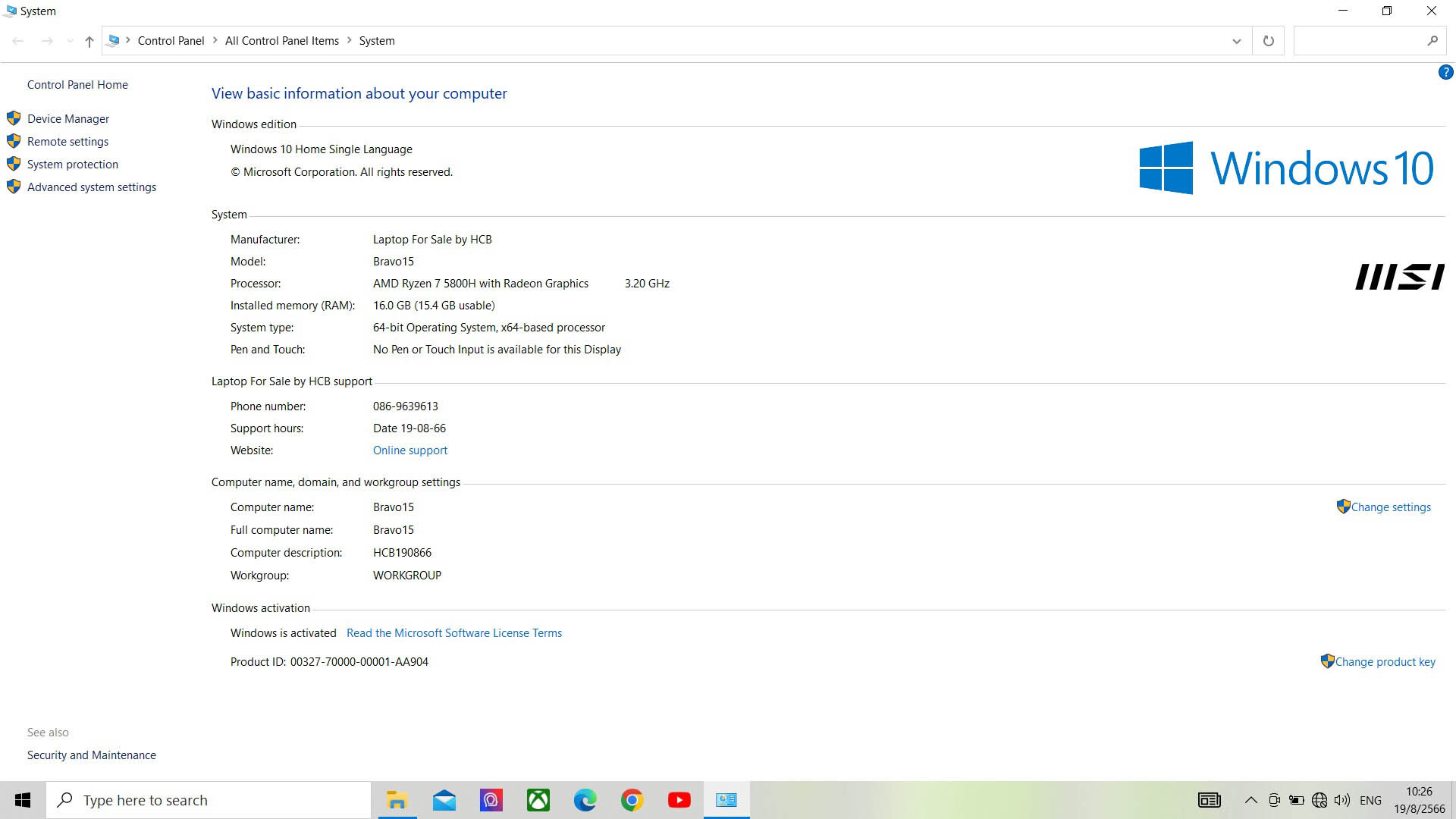Click the shield icon beside Change product key
The width and height of the screenshot is (1456, 819).
[x=1327, y=661]
